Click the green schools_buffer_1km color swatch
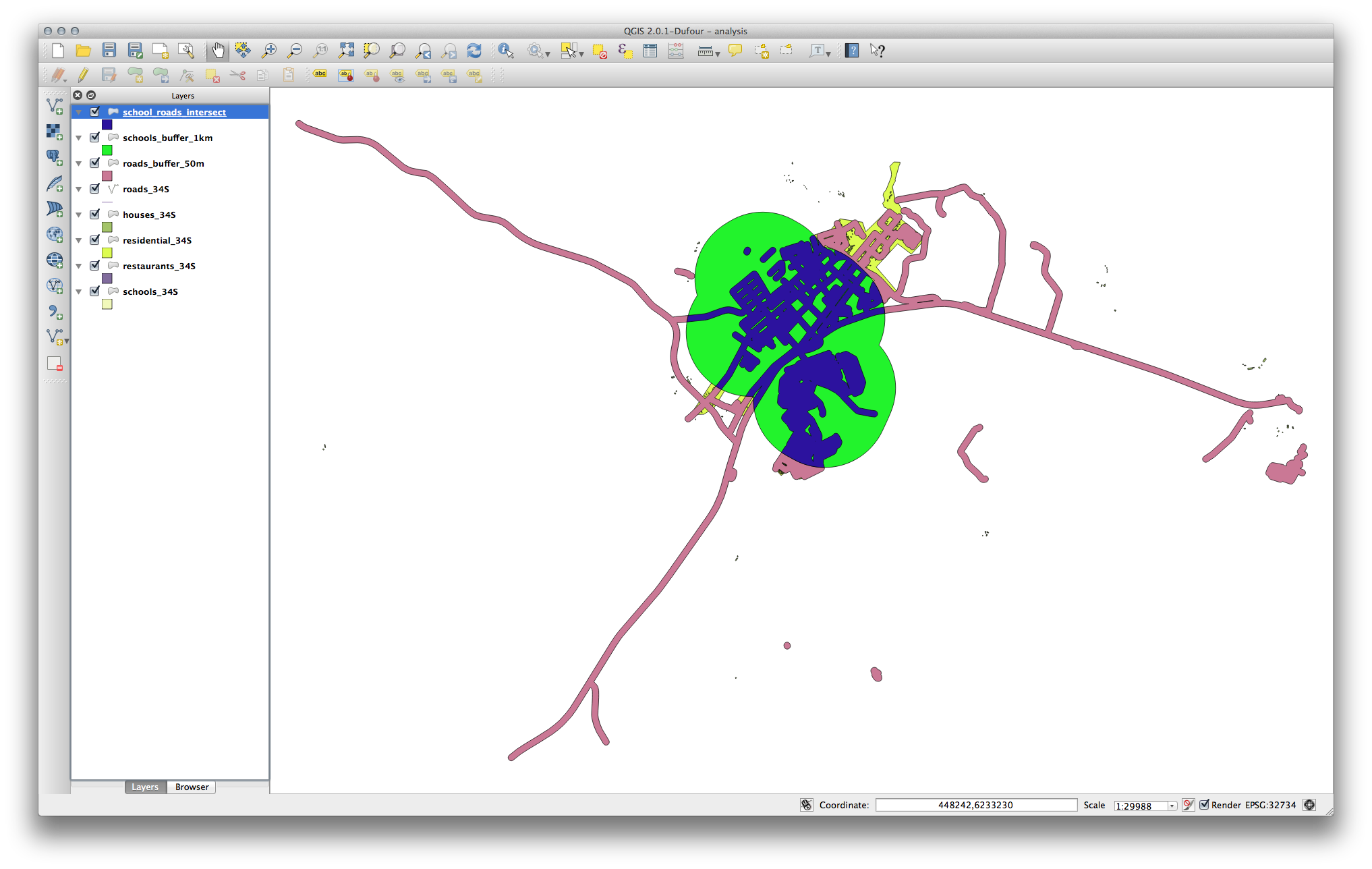1372x869 pixels. click(x=107, y=150)
